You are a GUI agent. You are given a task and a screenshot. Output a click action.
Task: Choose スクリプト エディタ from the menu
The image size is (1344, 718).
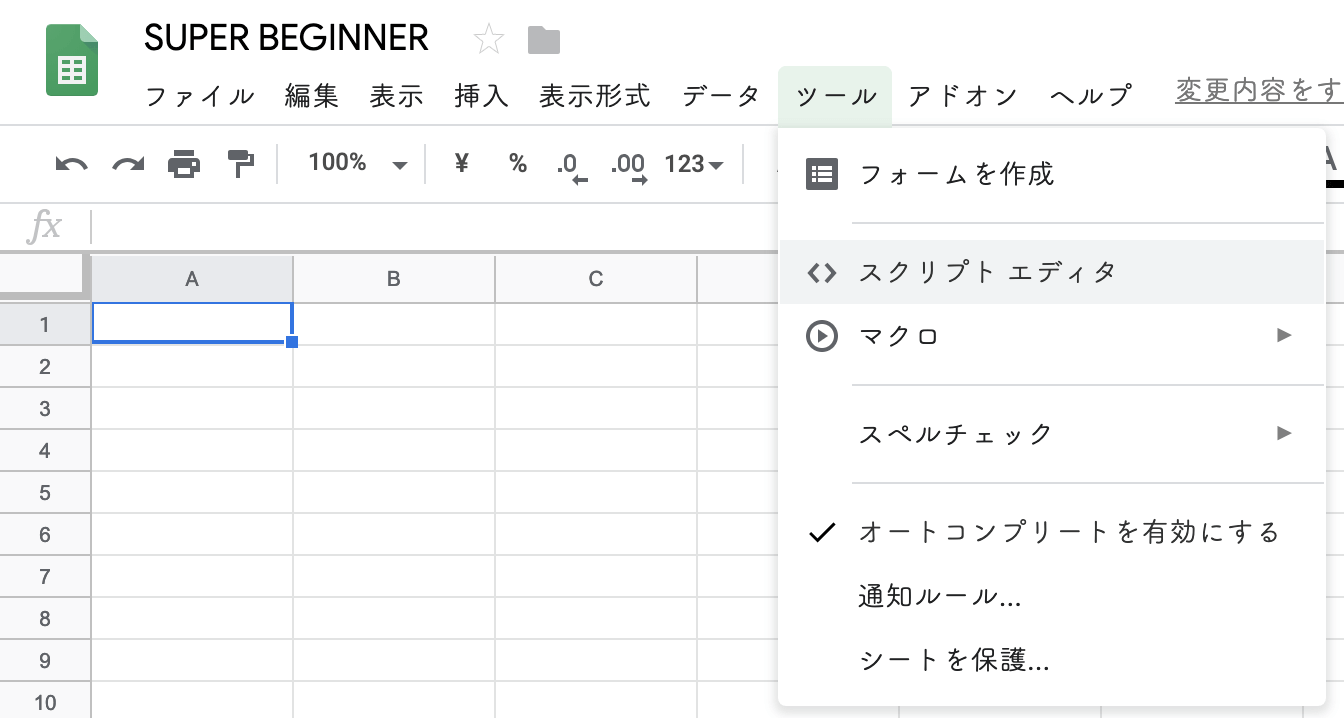click(x=987, y=272)
